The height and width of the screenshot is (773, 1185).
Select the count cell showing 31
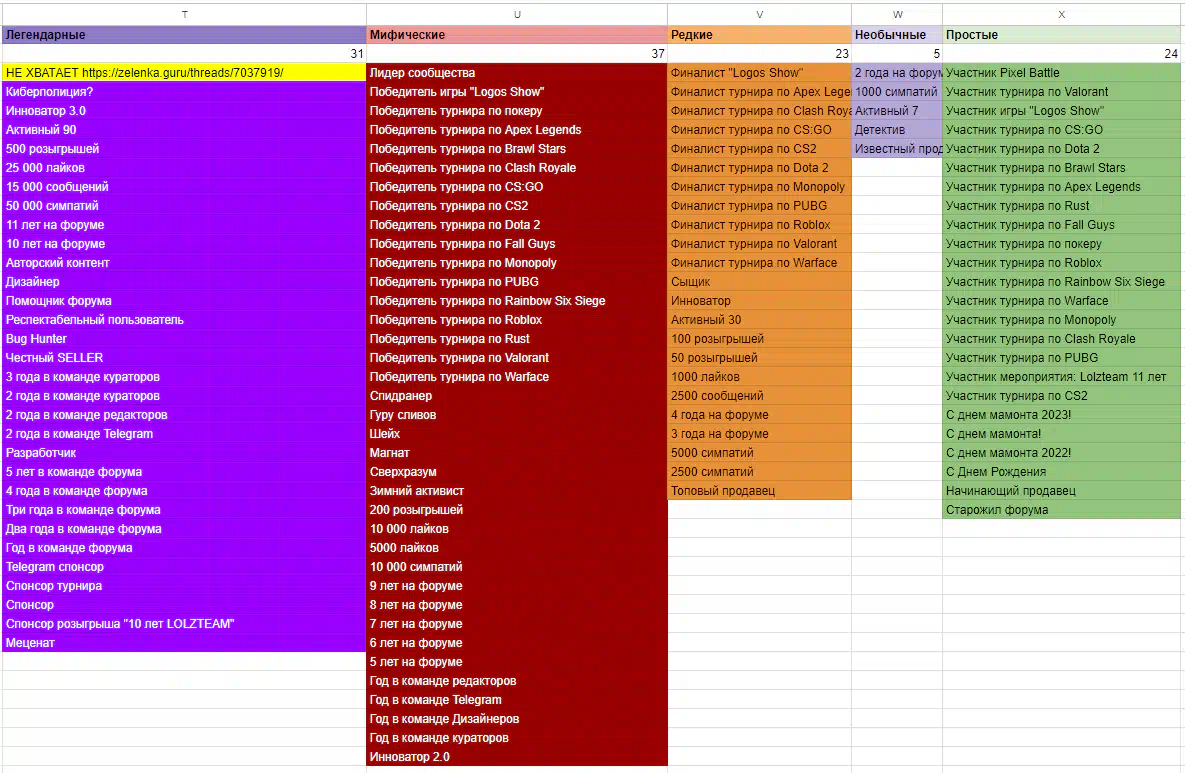pos(184,54)
